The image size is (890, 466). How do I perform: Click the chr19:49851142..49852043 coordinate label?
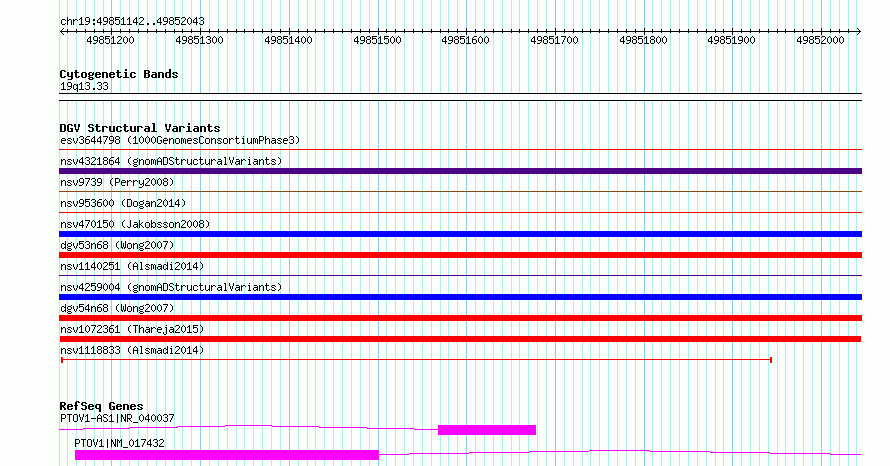coord(132,22)
